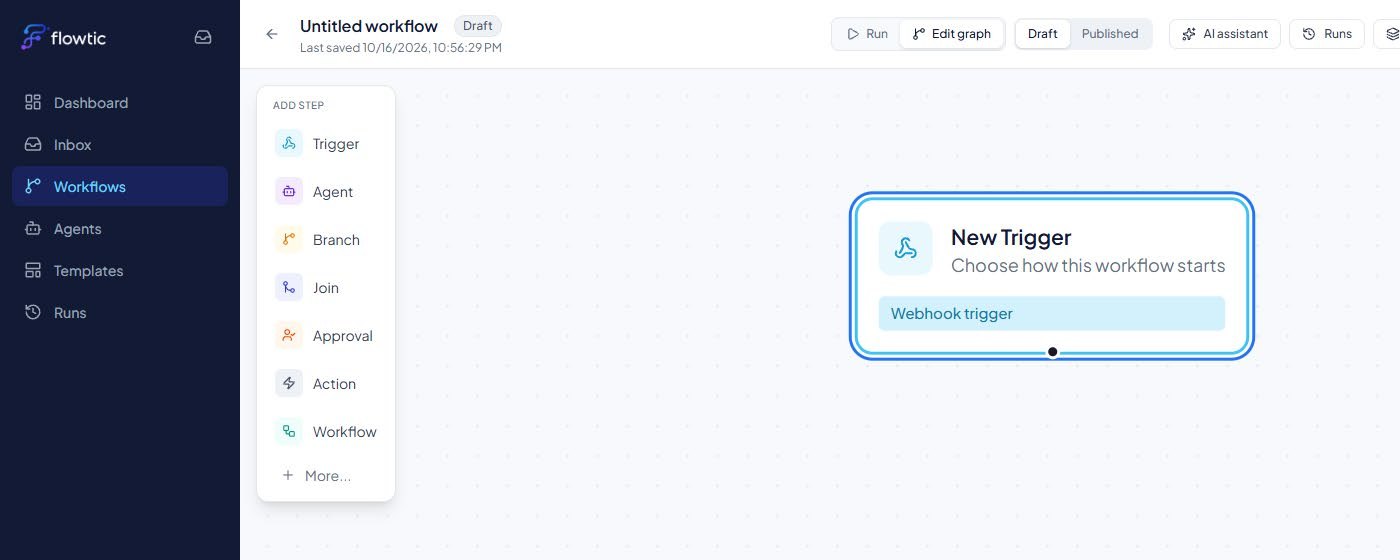Open the Runs history button in the header
This screenshot has height=560, width=1400.
point(1327,34)
